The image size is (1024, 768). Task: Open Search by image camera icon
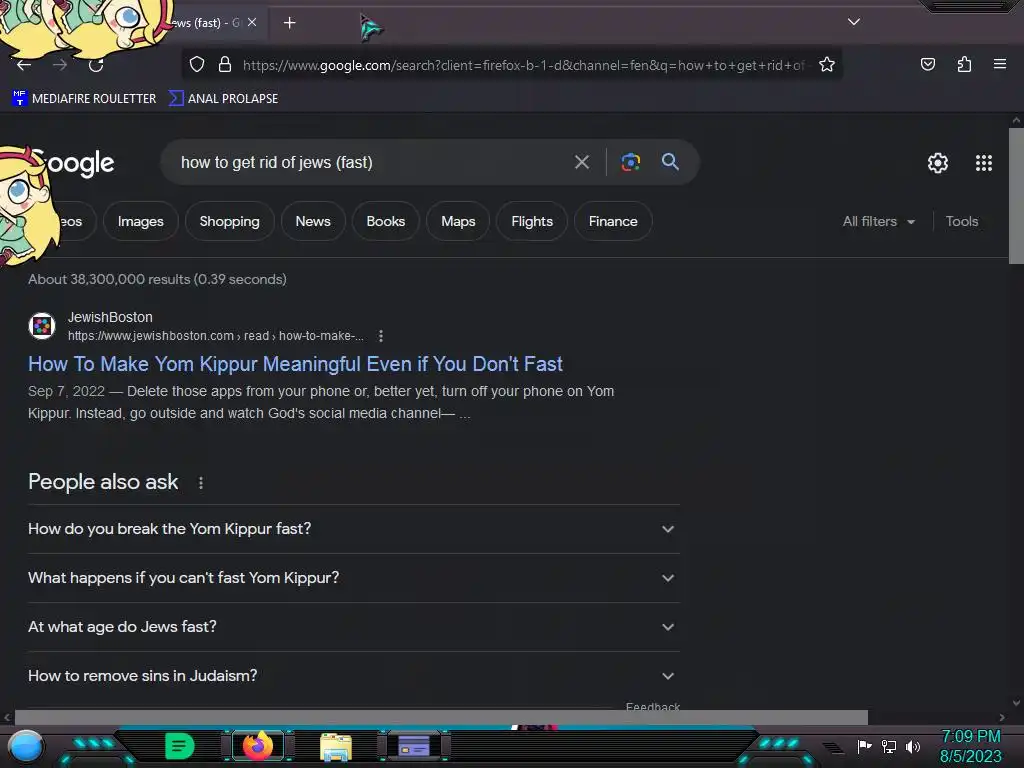click(630, 162)
